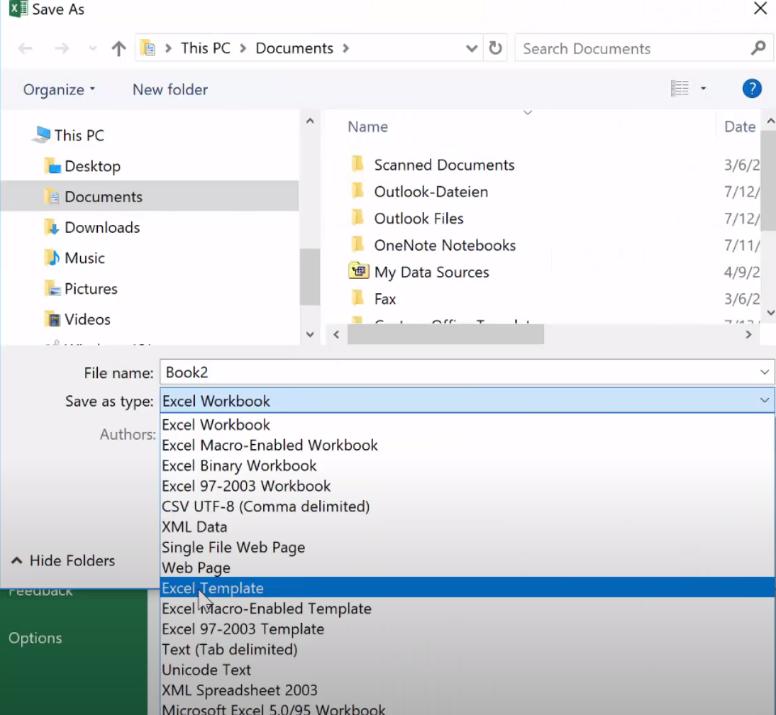Click the Scanned Documents folder icon

tap(357, 164)
